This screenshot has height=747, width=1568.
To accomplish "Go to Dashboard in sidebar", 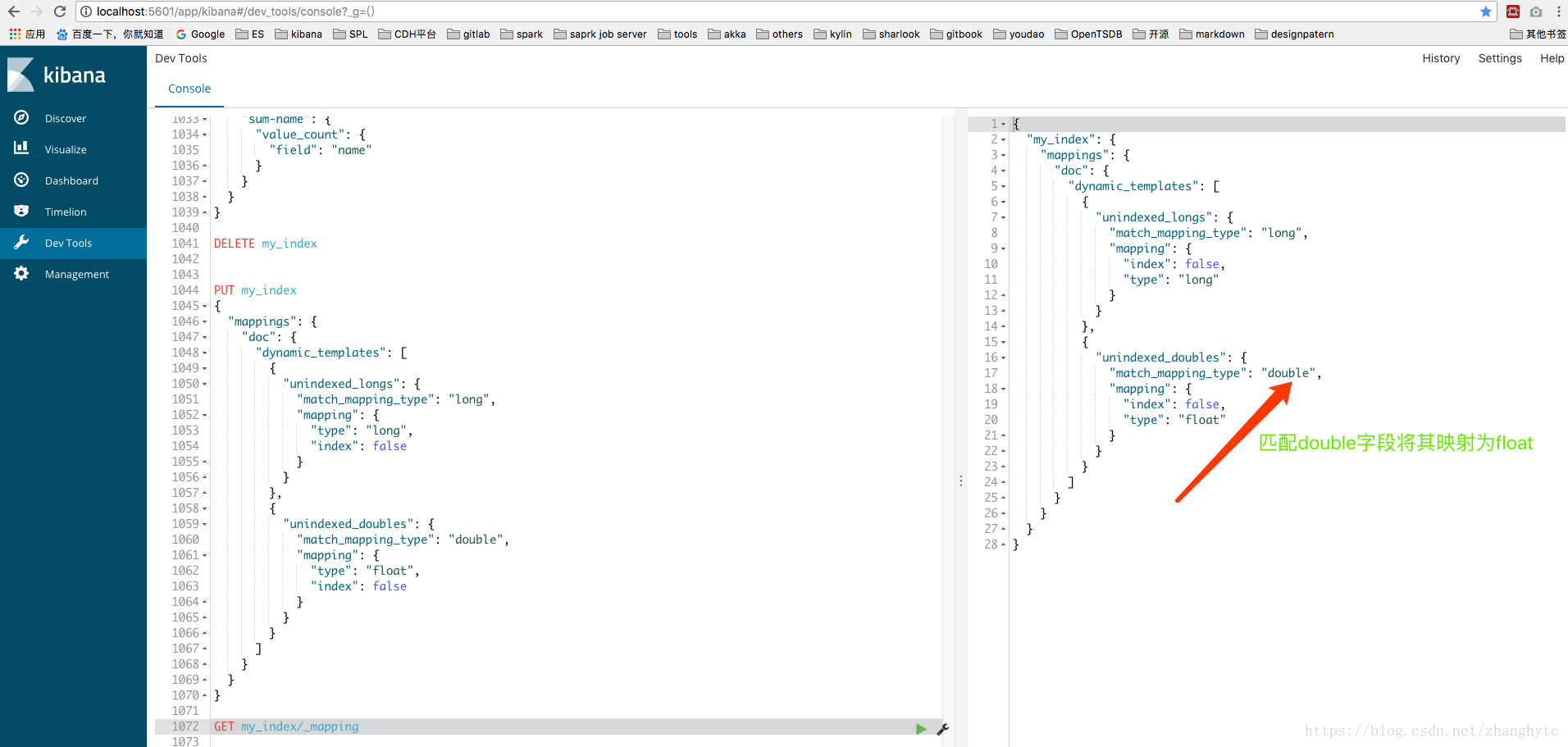I will [71, 180].
